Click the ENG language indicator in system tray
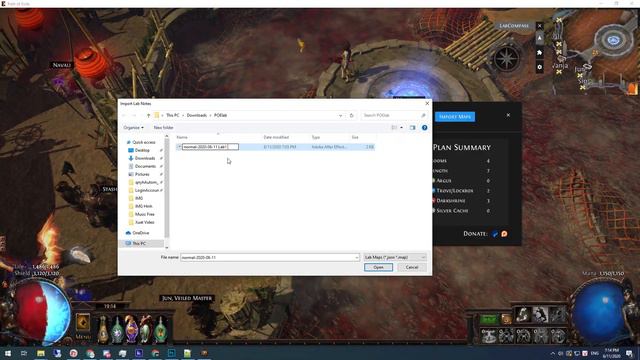This screenshot has height=360, width=640. point(595,353)
